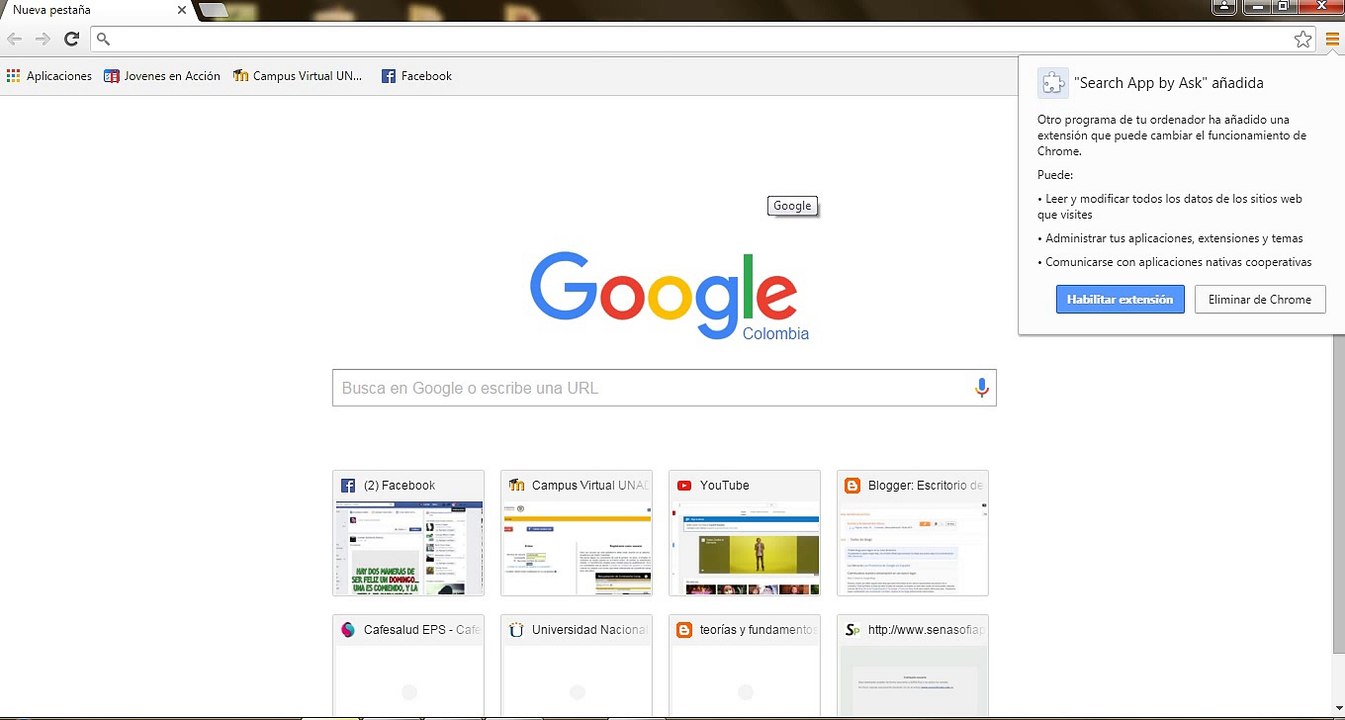Bookmark this page with the star icon
The width and height of the screenshot is (1345, 720).
pos(1303,39)
